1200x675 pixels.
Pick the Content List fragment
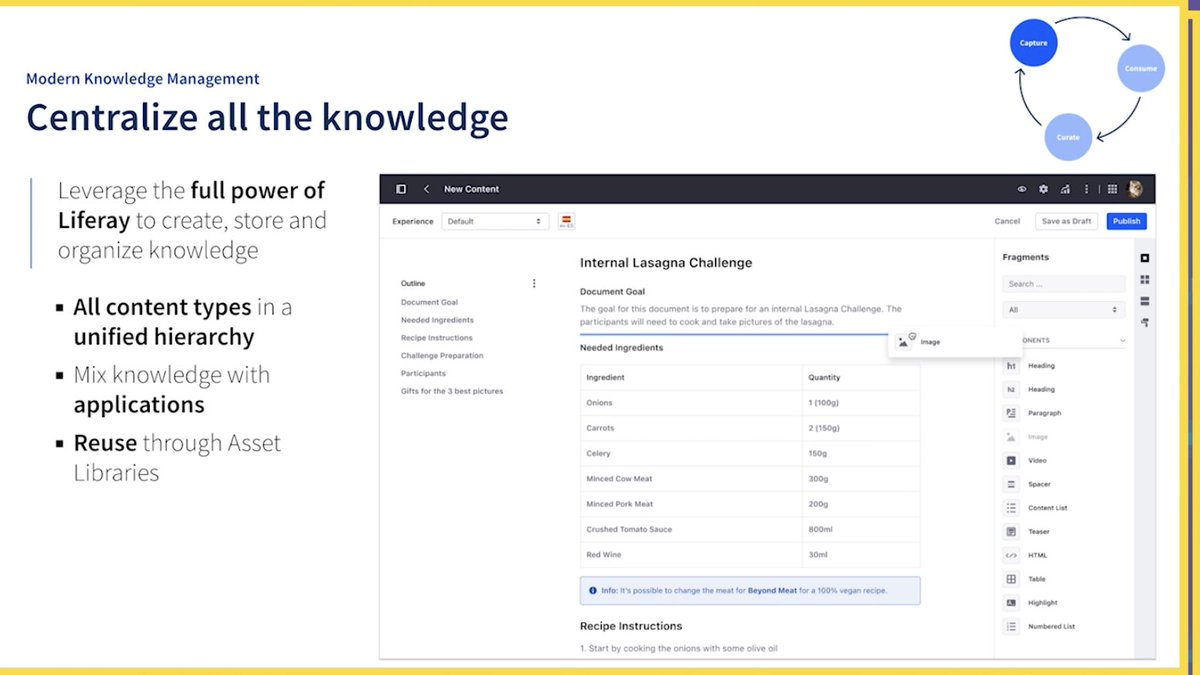(1062, 508)
